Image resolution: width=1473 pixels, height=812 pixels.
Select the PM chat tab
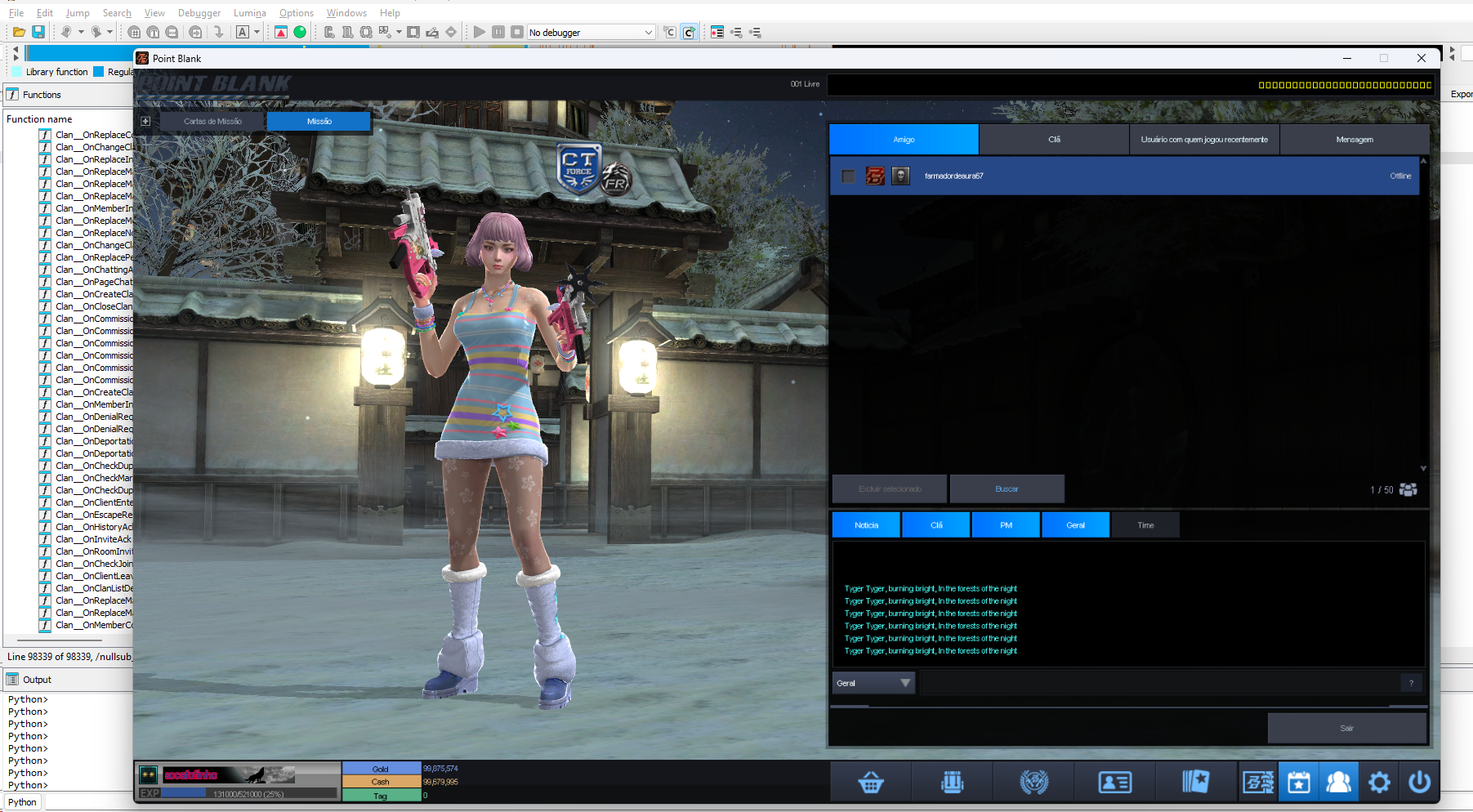[1007, 525]
